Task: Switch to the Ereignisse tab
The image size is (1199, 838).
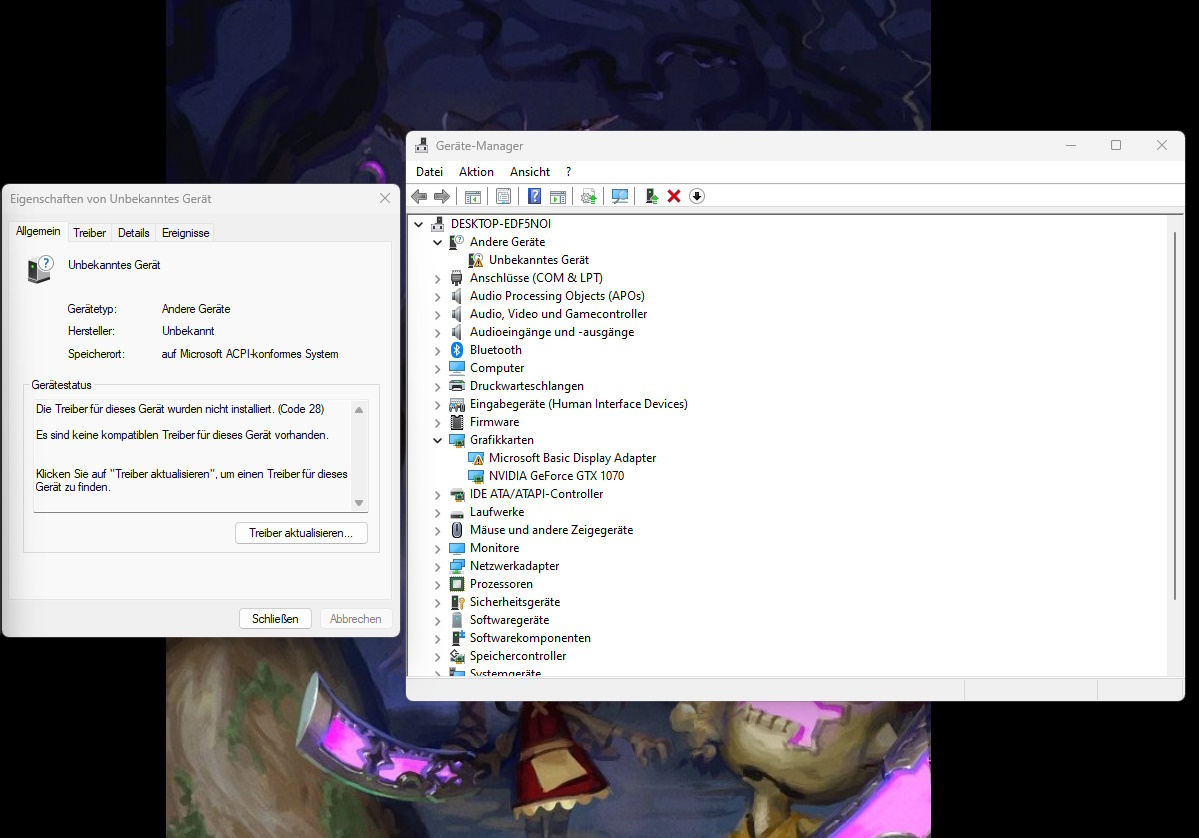Action: [185, 233]
